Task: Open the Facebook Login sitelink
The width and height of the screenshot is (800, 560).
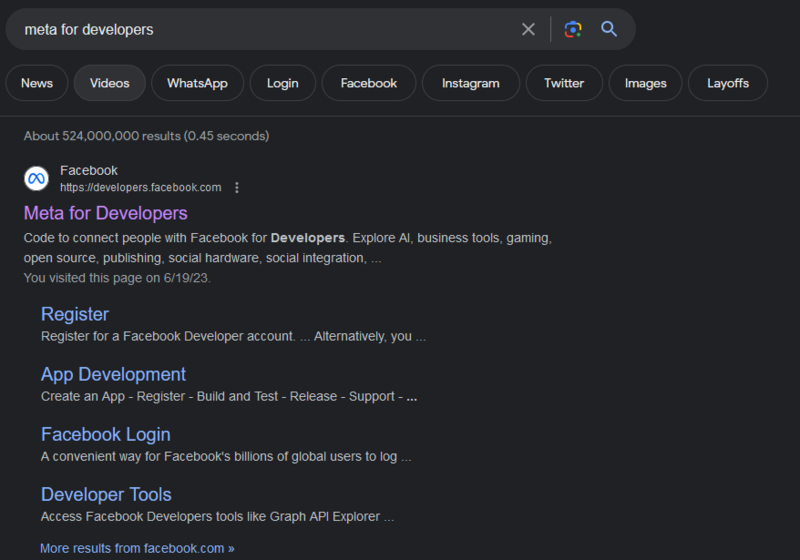Action: tap(106, 435)
